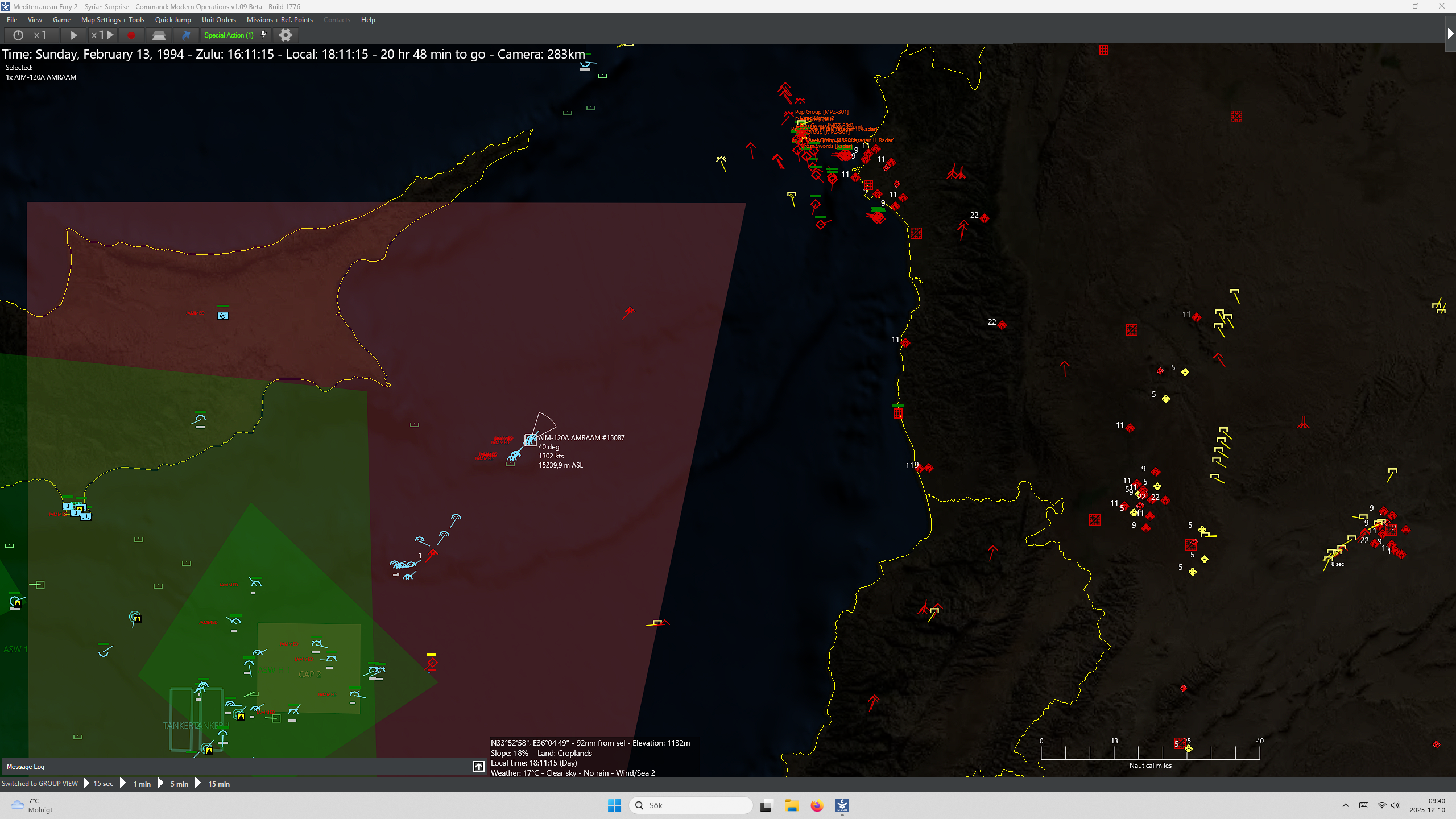This screenshot has height=819, width=1456.
Task: Click the time compression clock x1 button
Action: [x=31, y=35]
